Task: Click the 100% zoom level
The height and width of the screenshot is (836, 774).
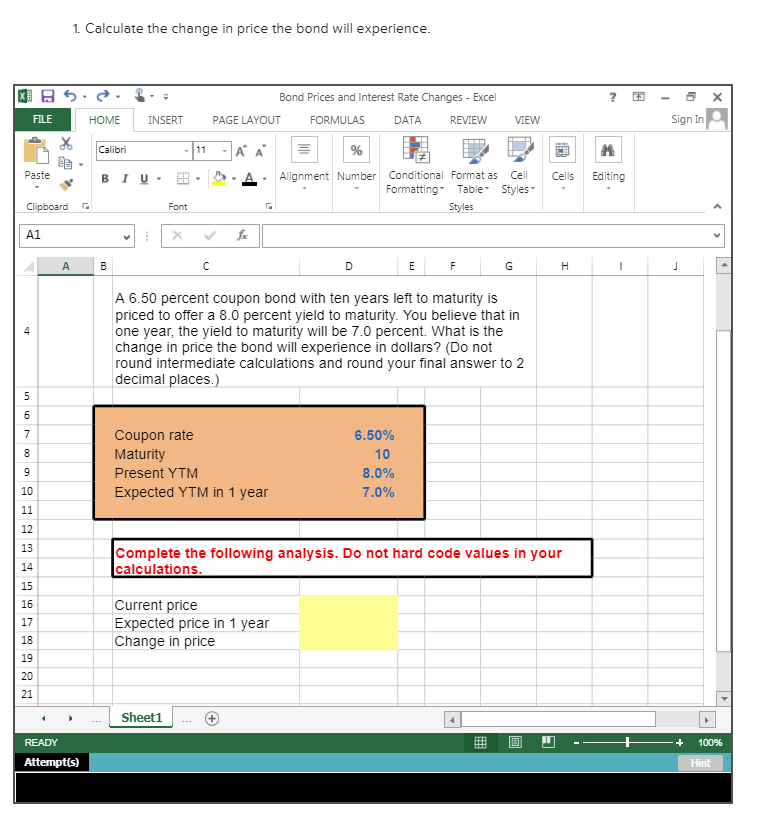Action: [710, 743]
